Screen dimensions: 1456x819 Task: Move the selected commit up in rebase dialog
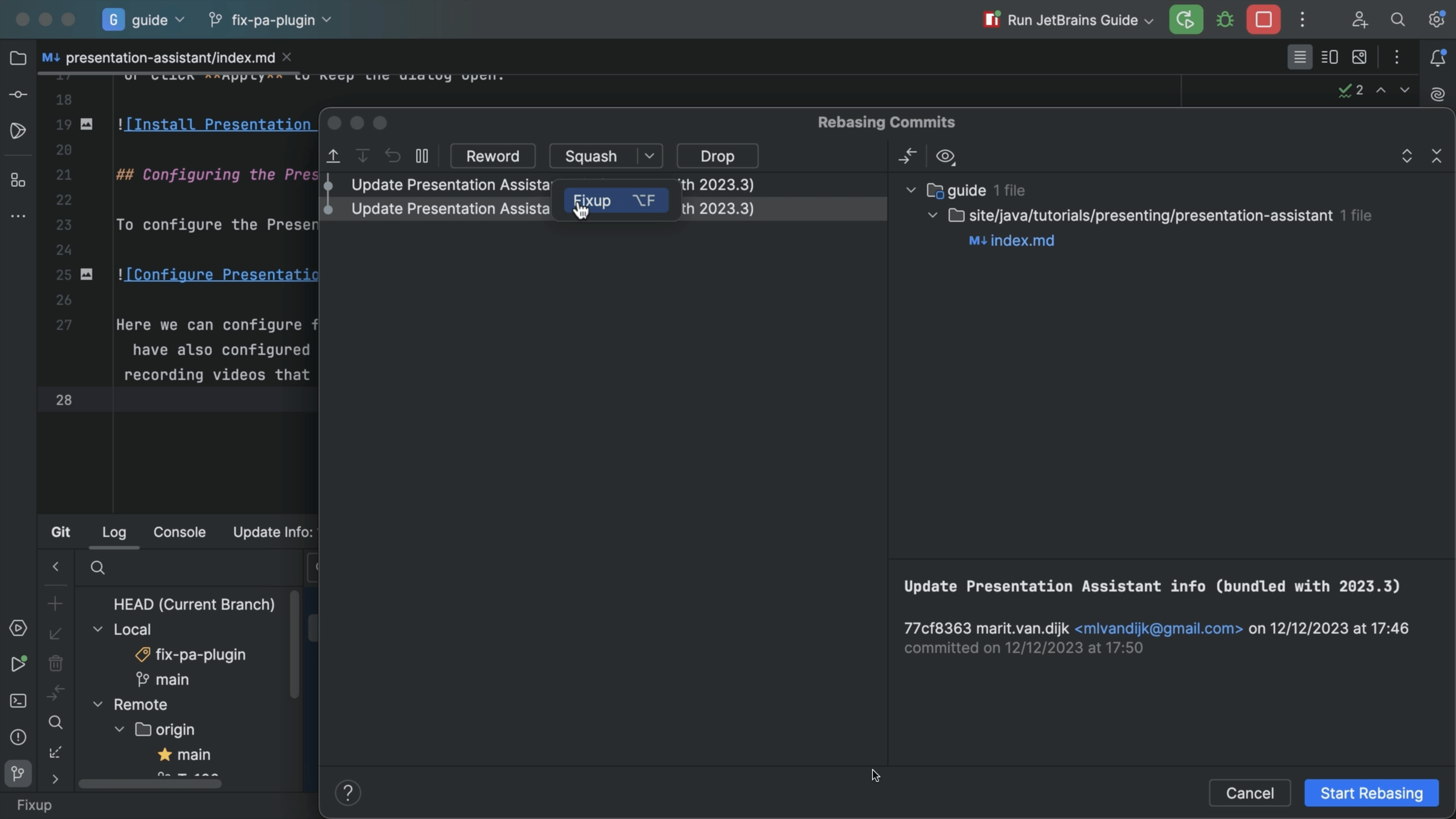click(x=334, y=156)
